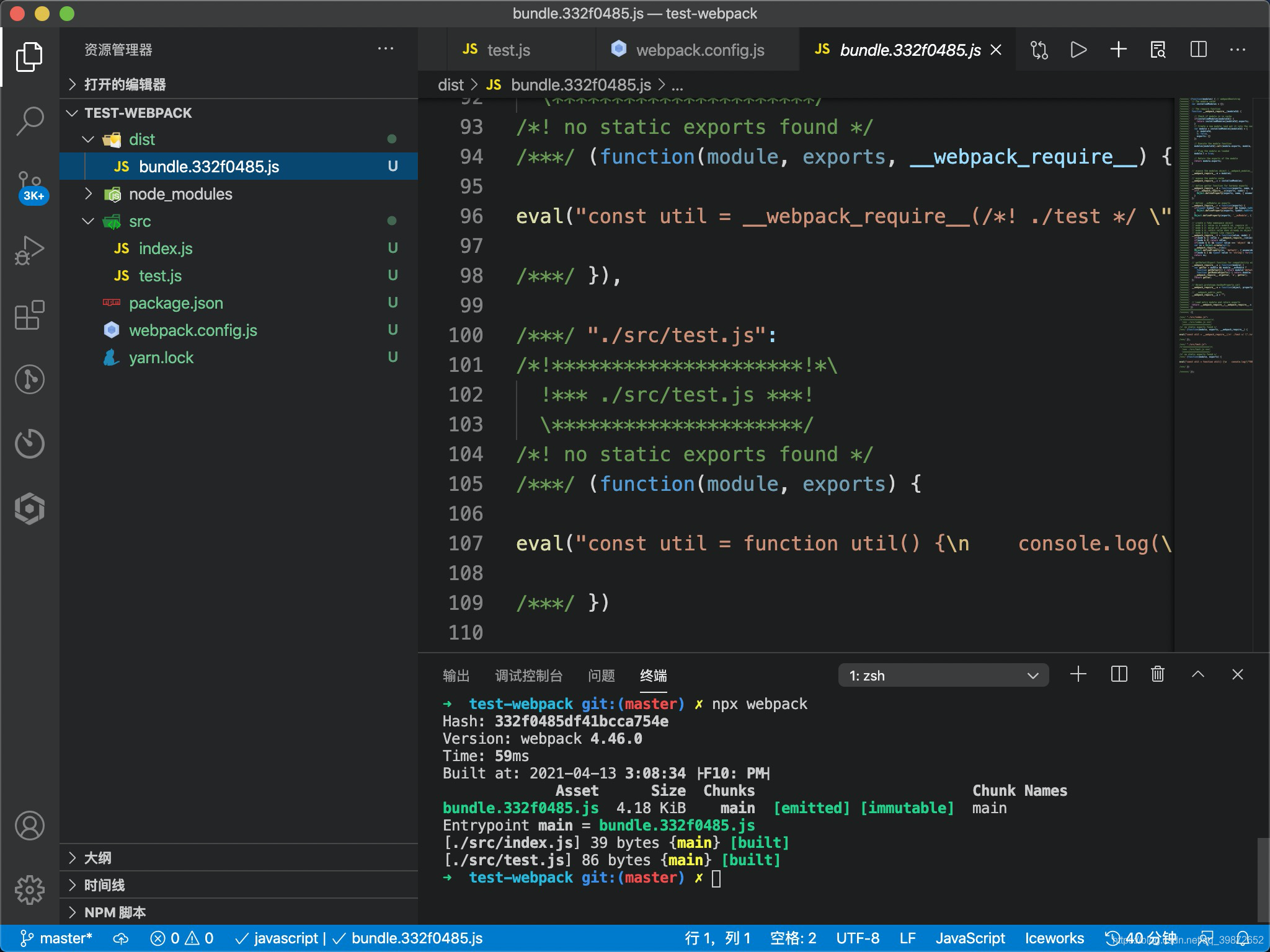Click bundle.332f0485.js breadcrumb segment
Screen dimensions: 1270x952
[x=581, y=85]
